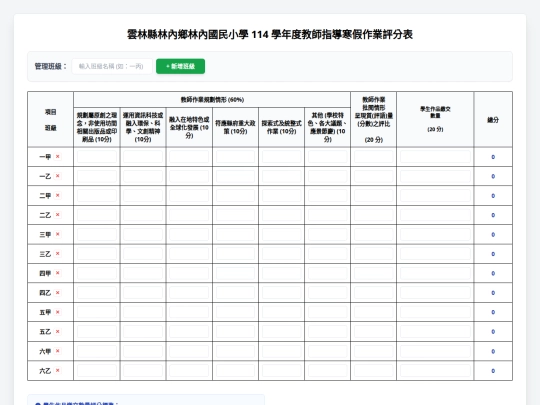Image resolution: width=540 pixels, height=405 pixels.
Task: Click the red X beside 三甲
Action: tap(58, 234)
